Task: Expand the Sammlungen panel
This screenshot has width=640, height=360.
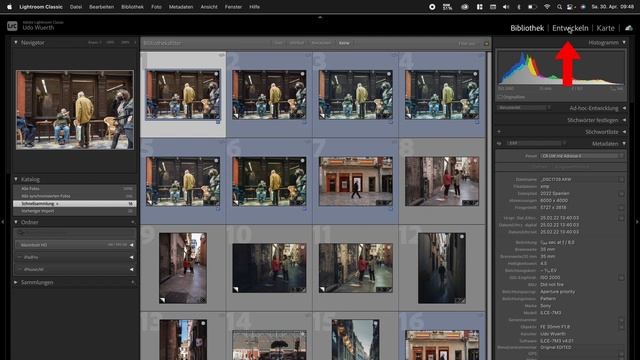Action: click(16, 282)
